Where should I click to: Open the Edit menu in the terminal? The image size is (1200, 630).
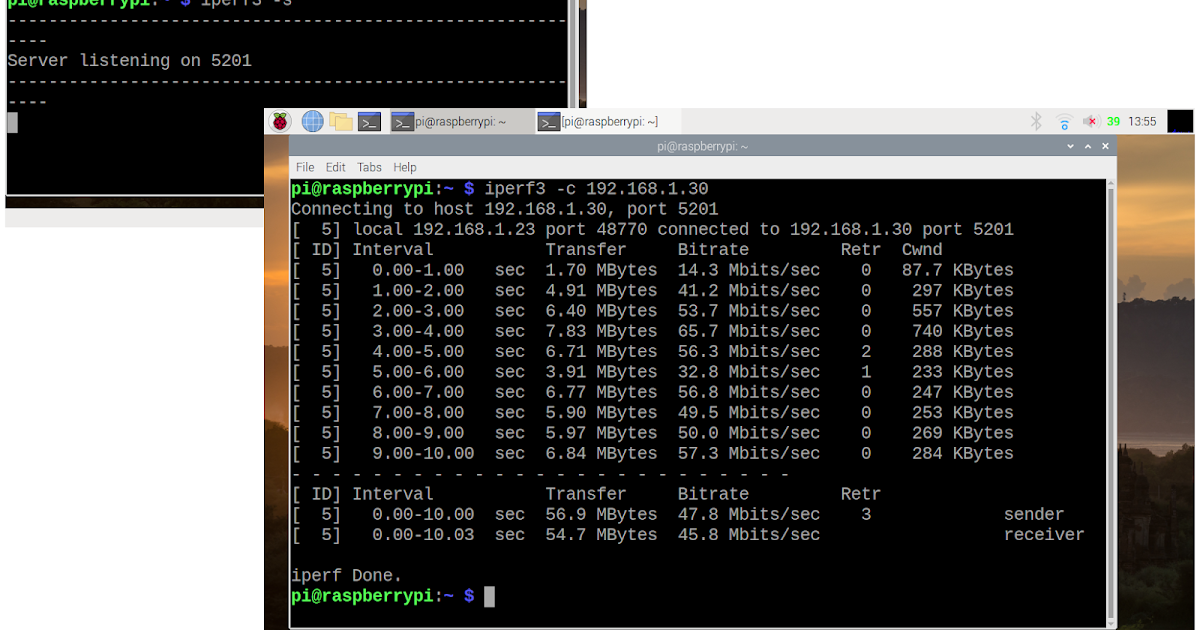click(335, 167)
